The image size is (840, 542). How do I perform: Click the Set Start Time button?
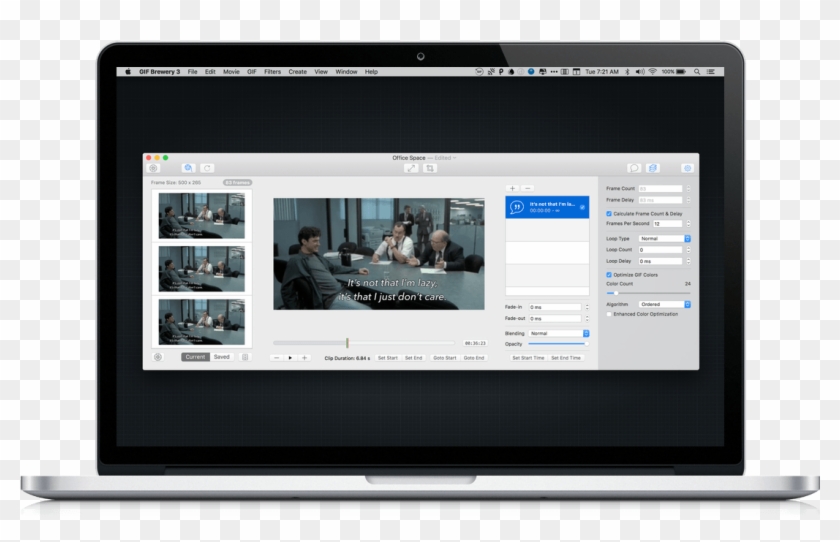[528, 357]
